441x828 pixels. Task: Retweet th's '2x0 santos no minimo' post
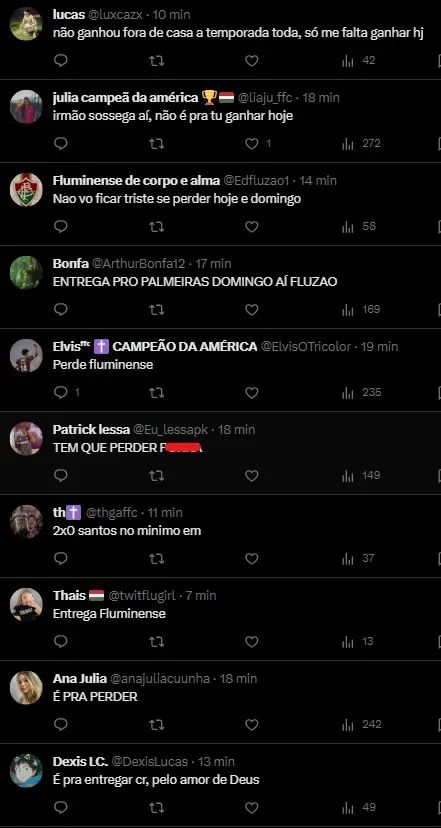pos(156,558)
